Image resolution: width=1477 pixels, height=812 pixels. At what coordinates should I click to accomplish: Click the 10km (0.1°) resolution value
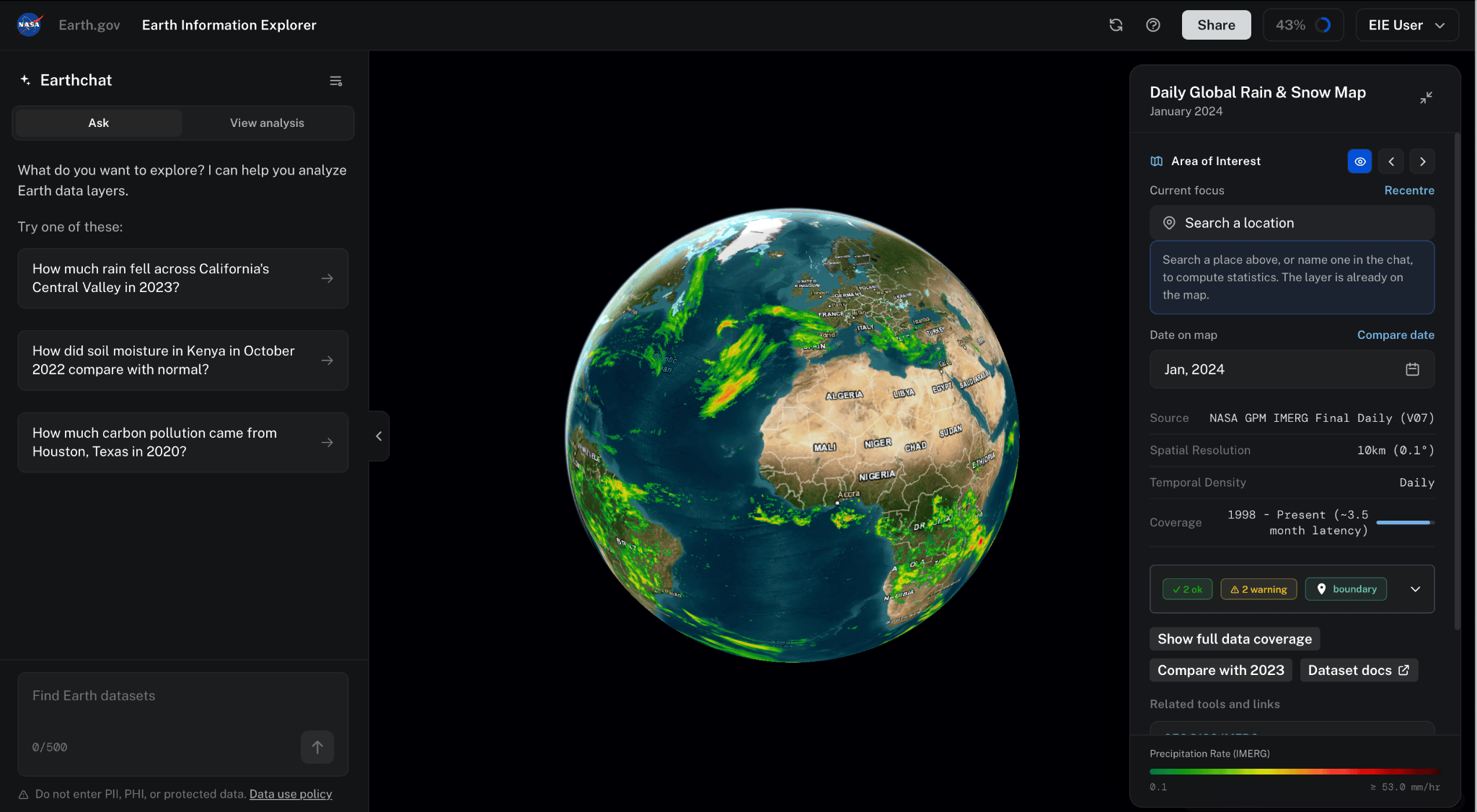(1395, 451)
